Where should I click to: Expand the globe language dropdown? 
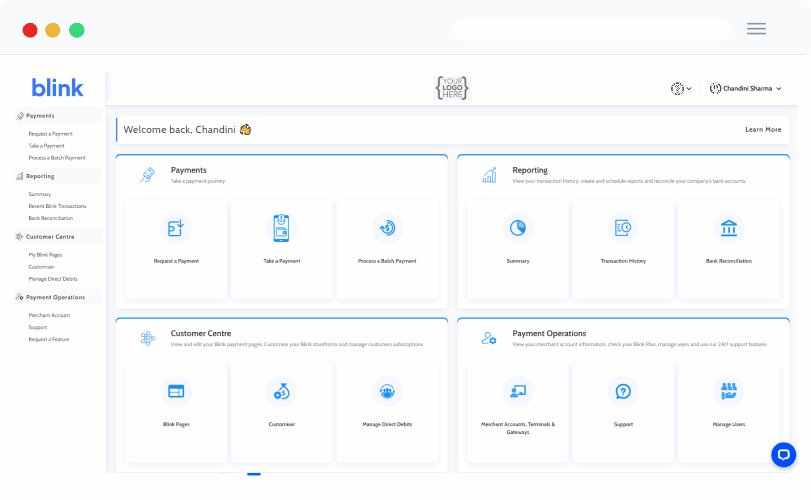681,88
